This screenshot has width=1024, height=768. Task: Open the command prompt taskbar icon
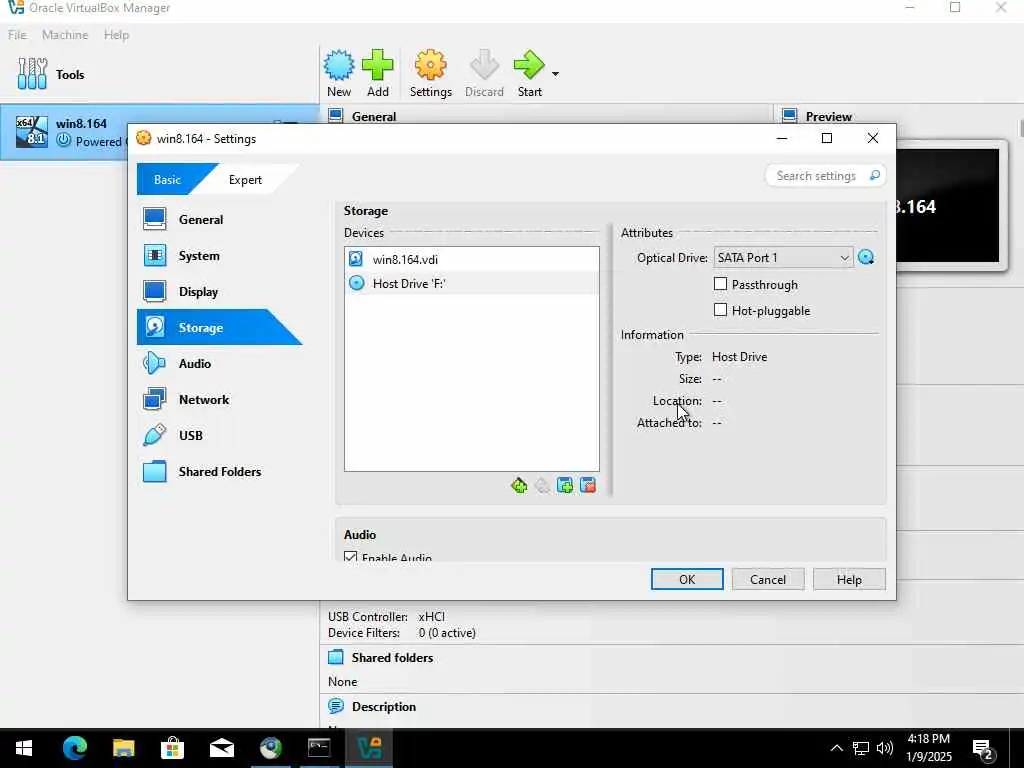click(319, 748)
